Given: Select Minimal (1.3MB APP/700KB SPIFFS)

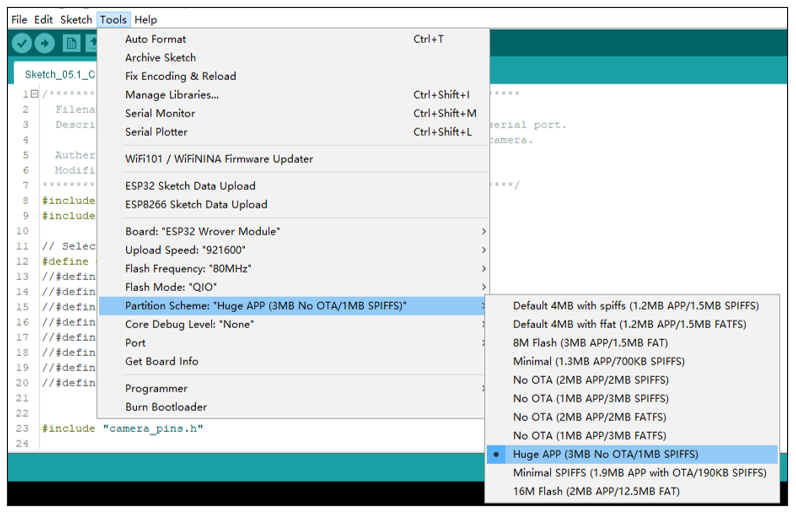Looking at the screenshot, I should click(632, 361).
